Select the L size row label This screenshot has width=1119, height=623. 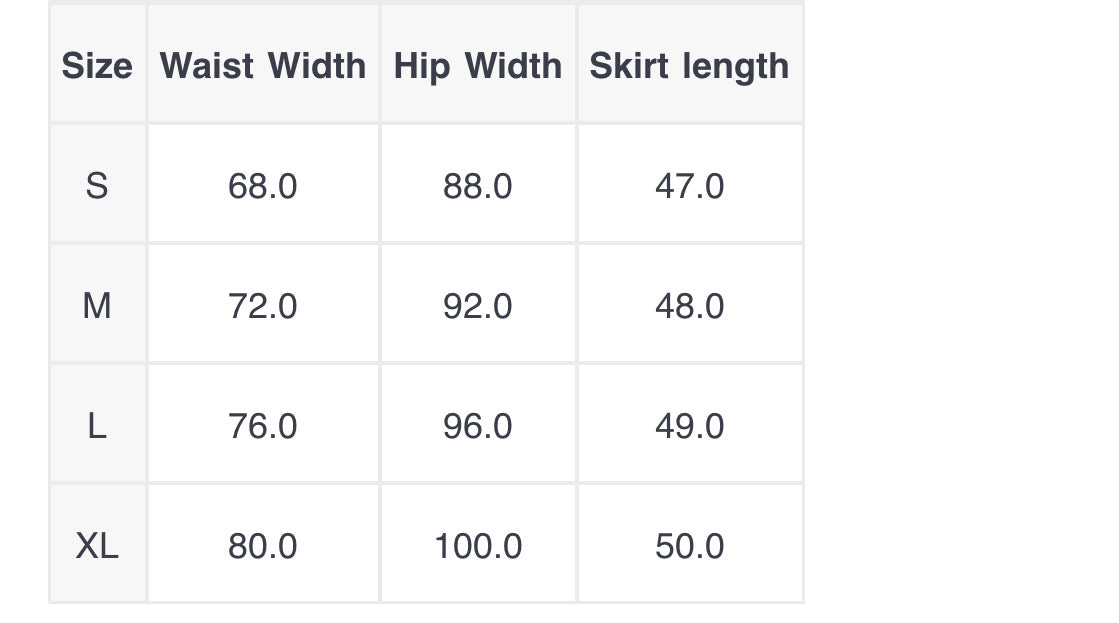point(97,426)
